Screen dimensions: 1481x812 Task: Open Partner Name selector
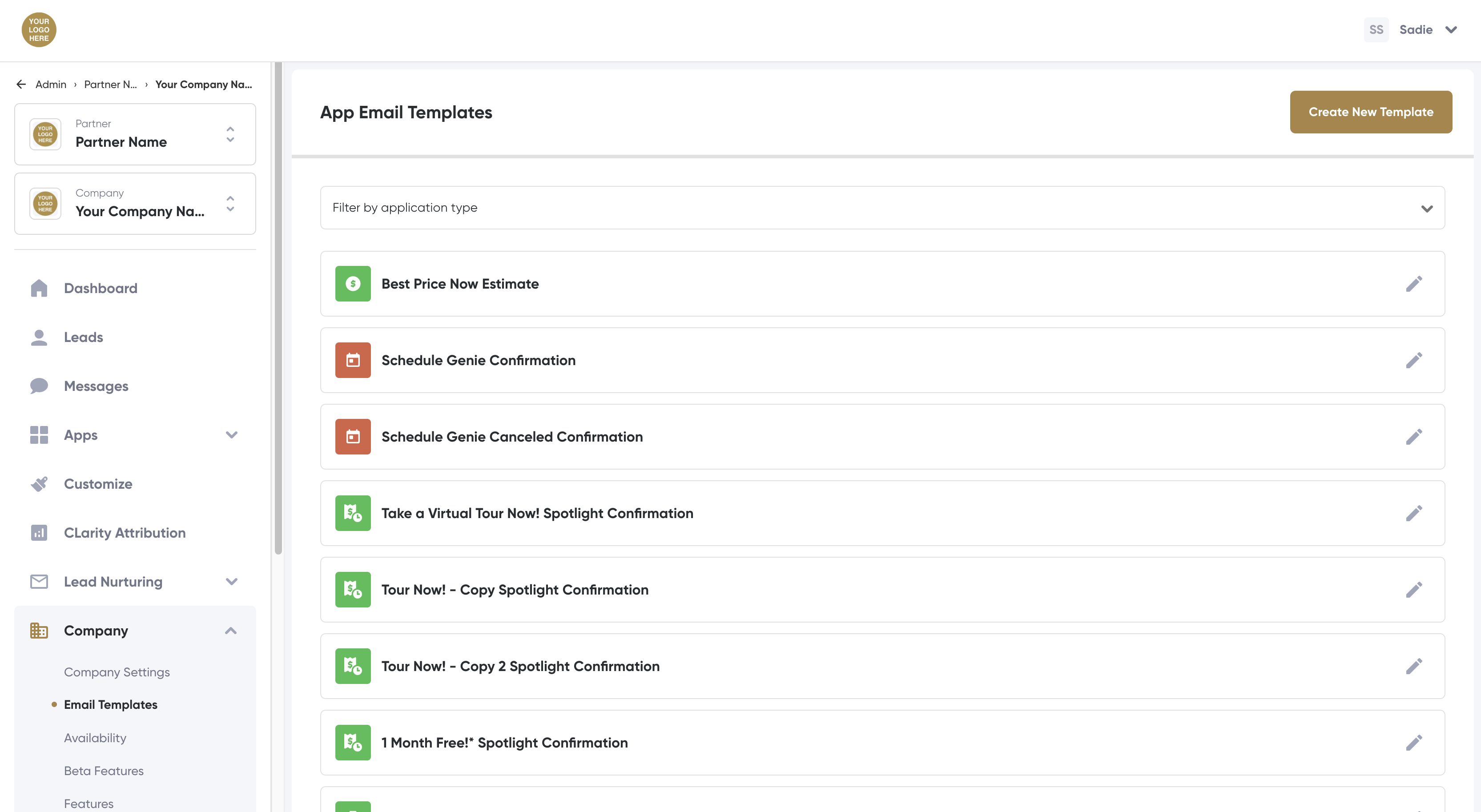pyautogui.click(x=134, y=134)
